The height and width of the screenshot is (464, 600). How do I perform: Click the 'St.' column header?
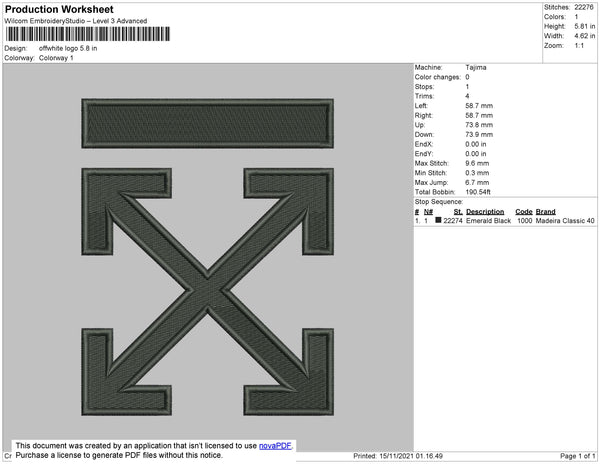458,212
